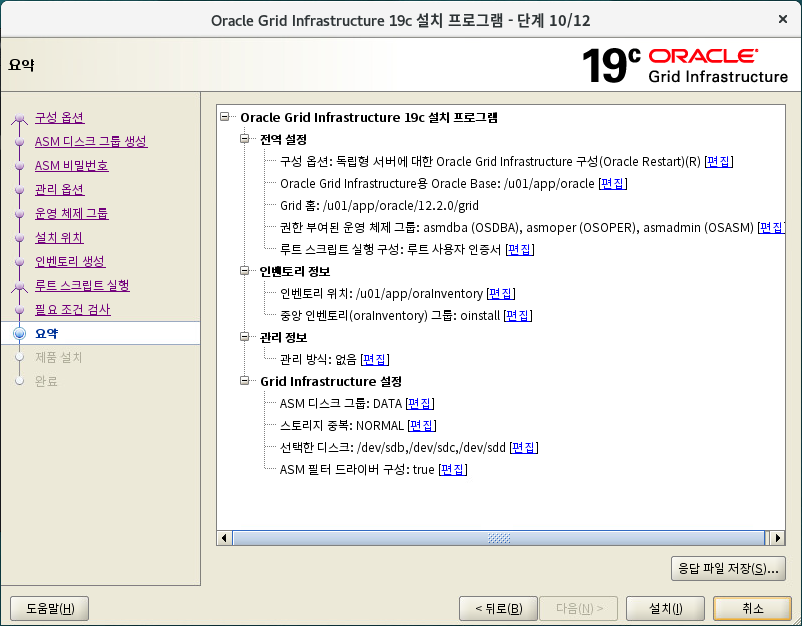Click the ASM 디스크 그룹 생성 step bullet
The width and height of the screenshot is (802, 626).
tap(19, 142)
